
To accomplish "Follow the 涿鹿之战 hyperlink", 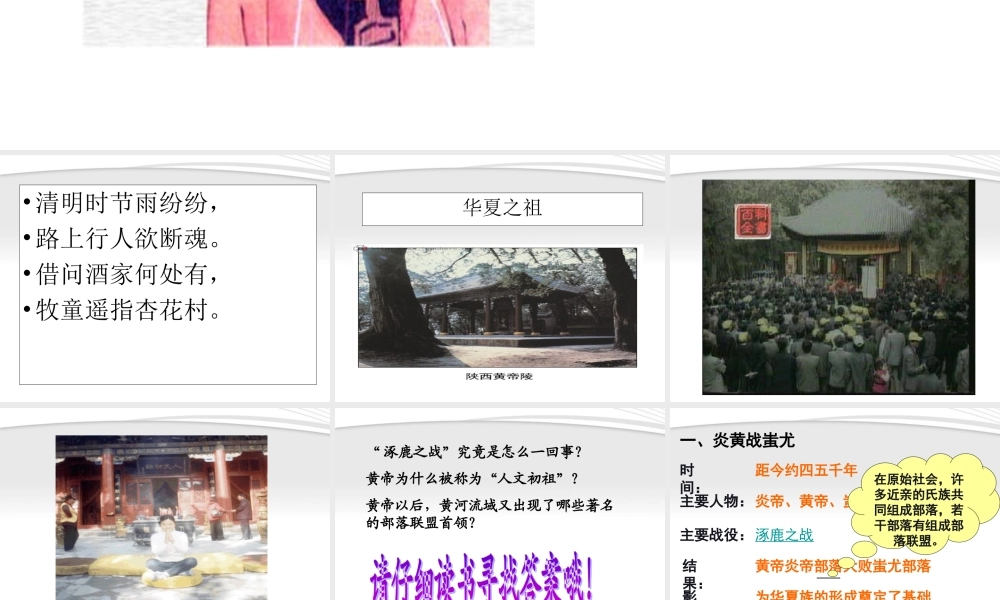I will pos(784,535).
